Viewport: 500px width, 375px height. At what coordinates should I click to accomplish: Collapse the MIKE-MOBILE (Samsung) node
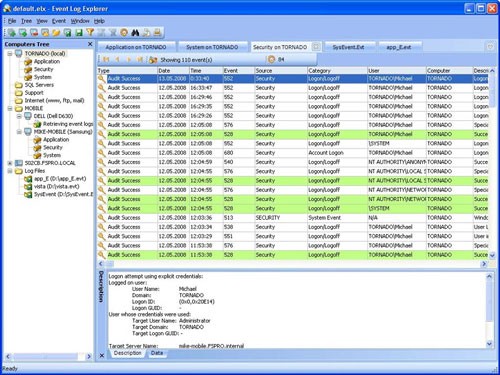coord(19,132)
